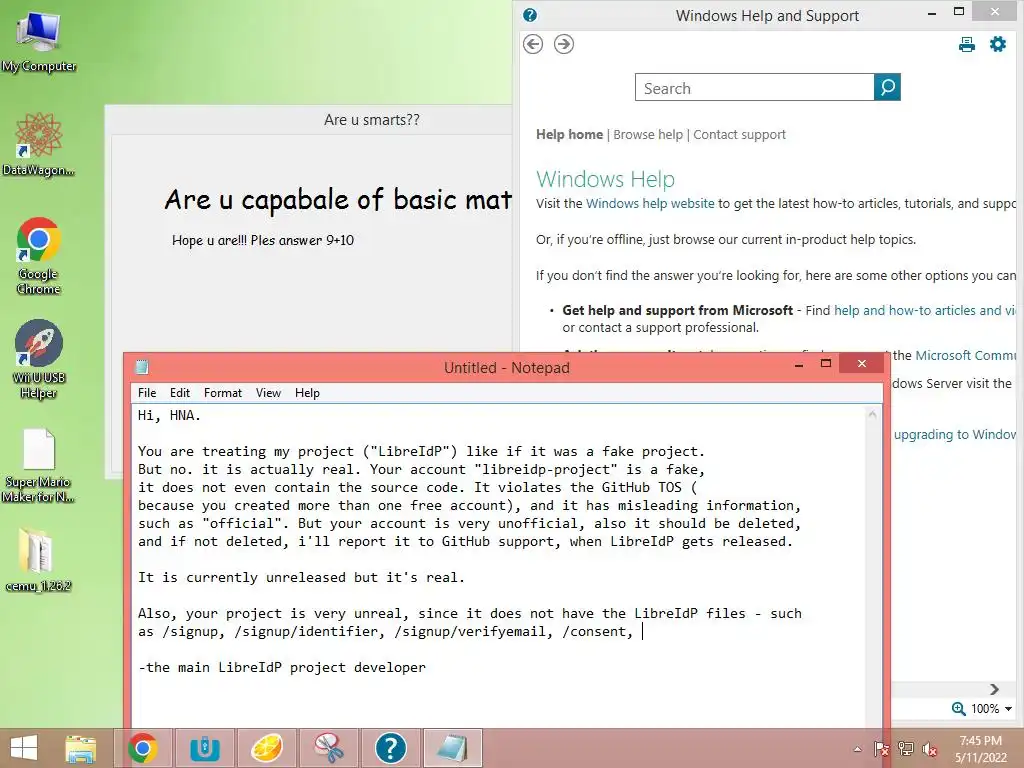
Task: Launch Google Chrome desktop shortcut
Action: 39,255
